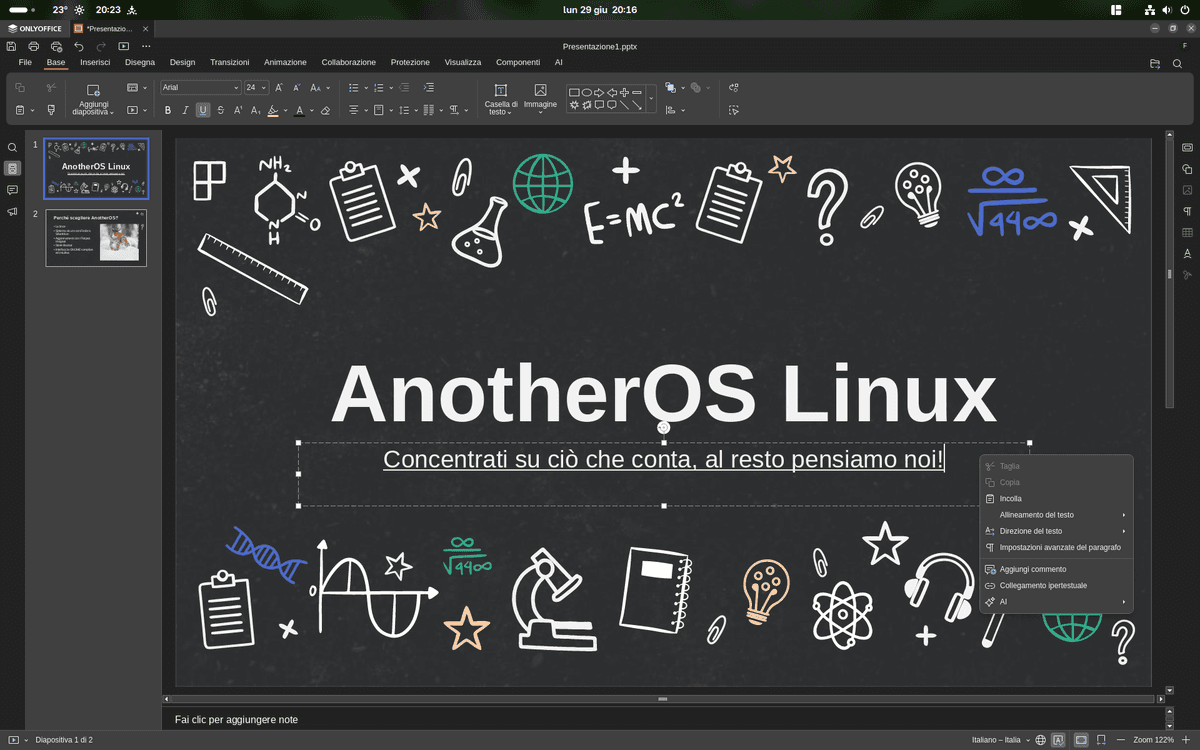Open Allineamento del testo submenu
The image size is (1200, 750).
1056,515
